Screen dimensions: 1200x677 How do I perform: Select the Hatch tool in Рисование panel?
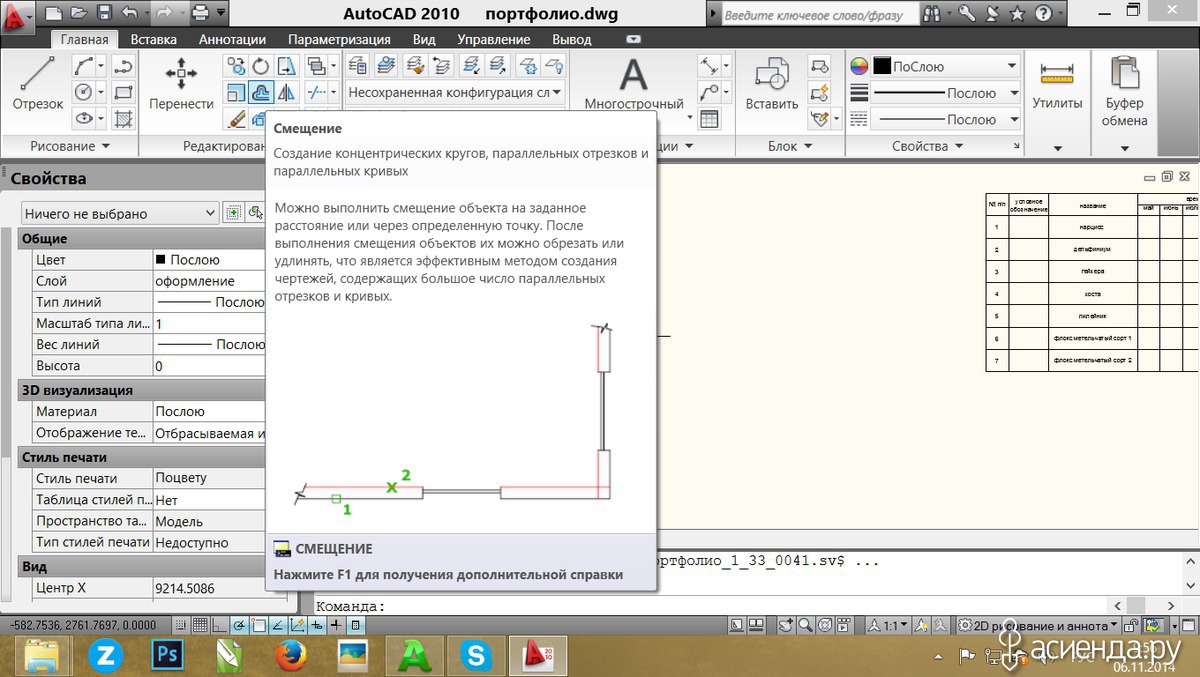point(124,118)
